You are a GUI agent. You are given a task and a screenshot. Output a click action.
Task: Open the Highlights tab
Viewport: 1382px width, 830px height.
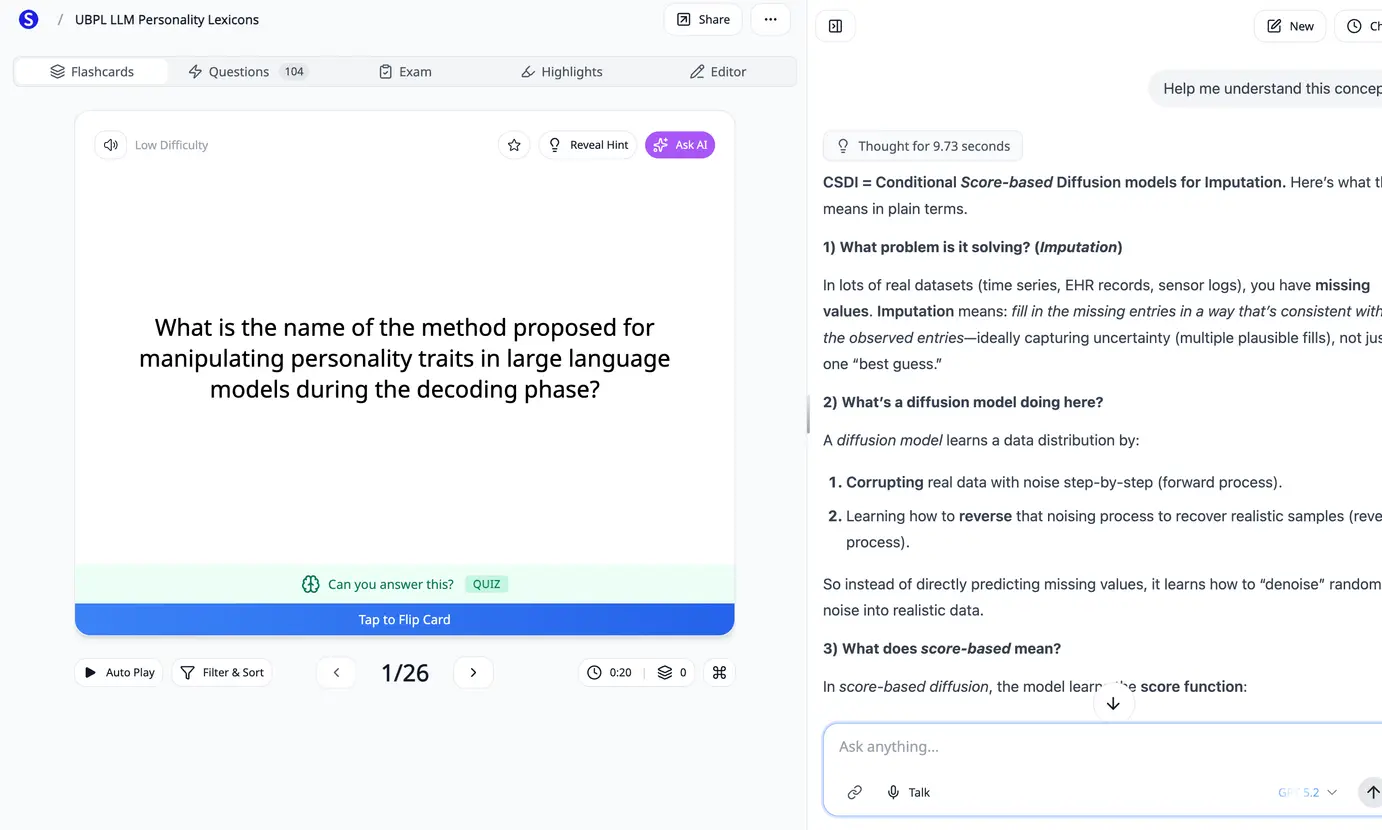tap(562, 72)
